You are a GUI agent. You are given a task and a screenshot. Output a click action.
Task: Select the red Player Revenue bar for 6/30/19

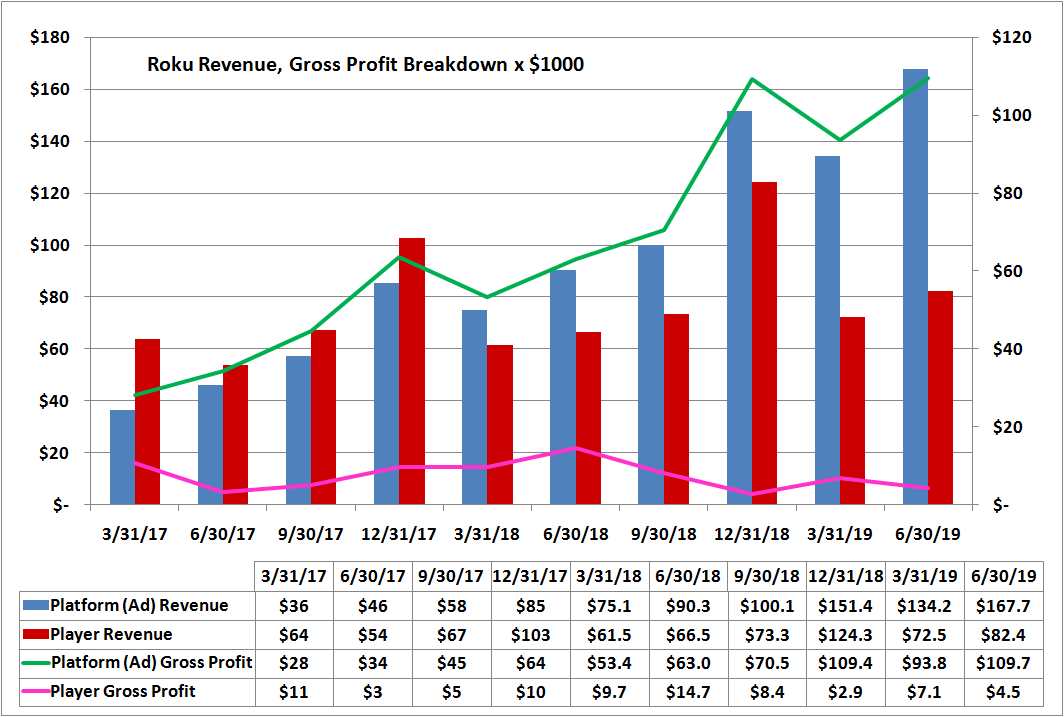940,398
